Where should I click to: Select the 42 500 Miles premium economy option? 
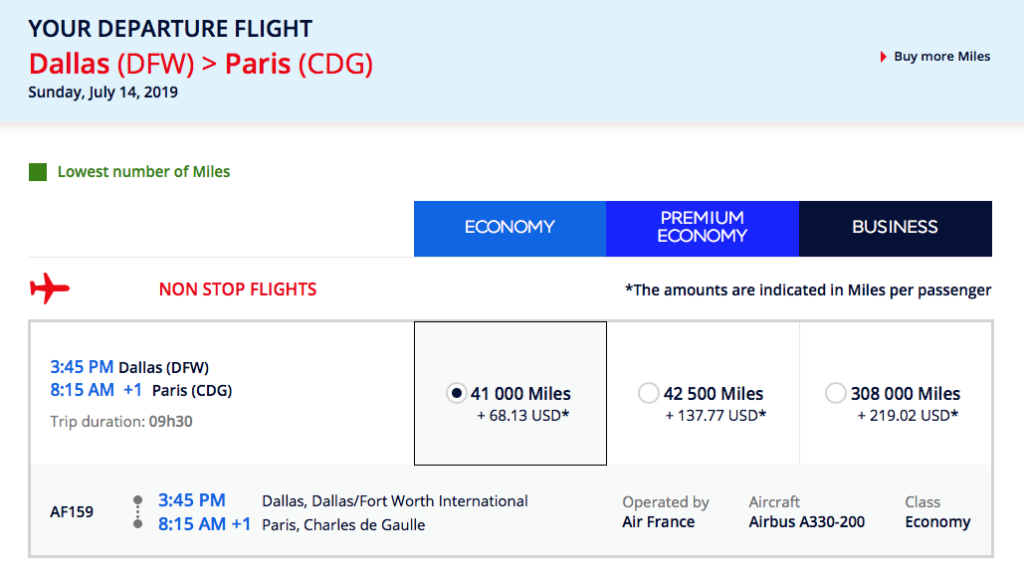pyautogui.click(x=648, y=394)
